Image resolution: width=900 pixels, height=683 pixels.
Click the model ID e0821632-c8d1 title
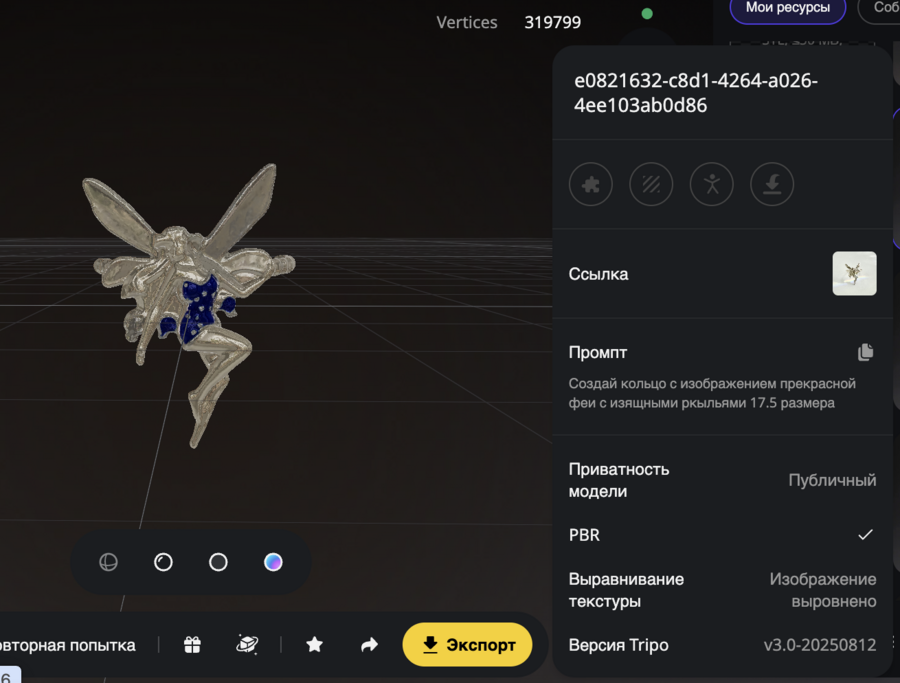tap(696, 93)
